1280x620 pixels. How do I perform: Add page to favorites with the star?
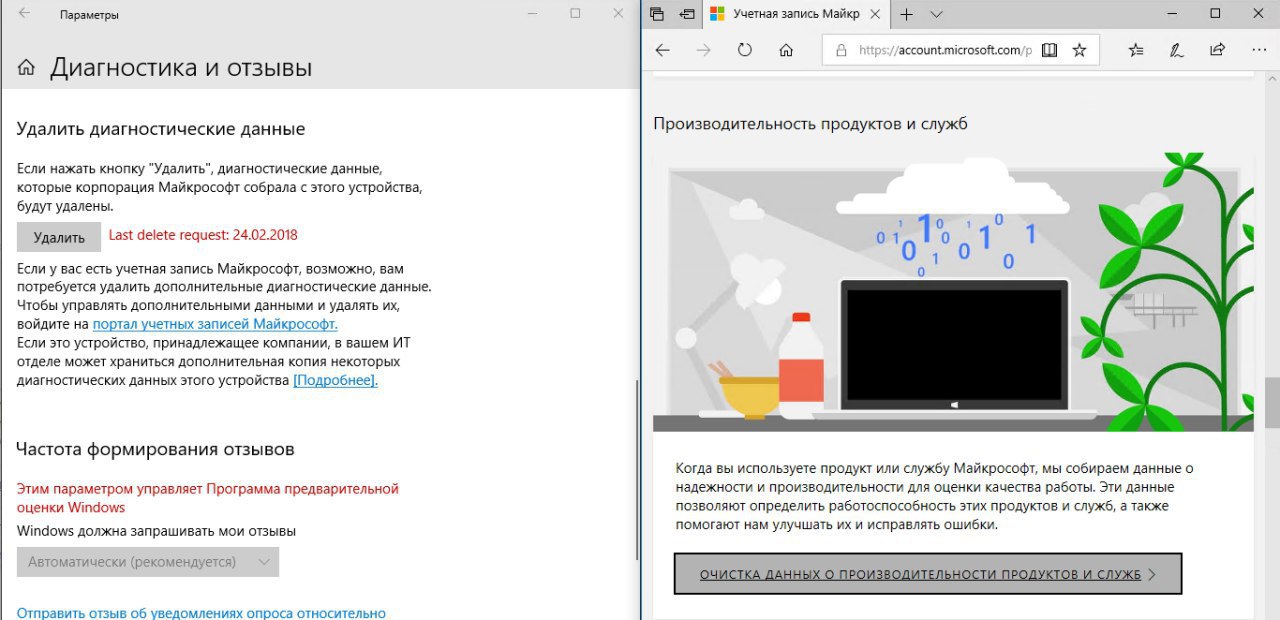(1079, 50)
